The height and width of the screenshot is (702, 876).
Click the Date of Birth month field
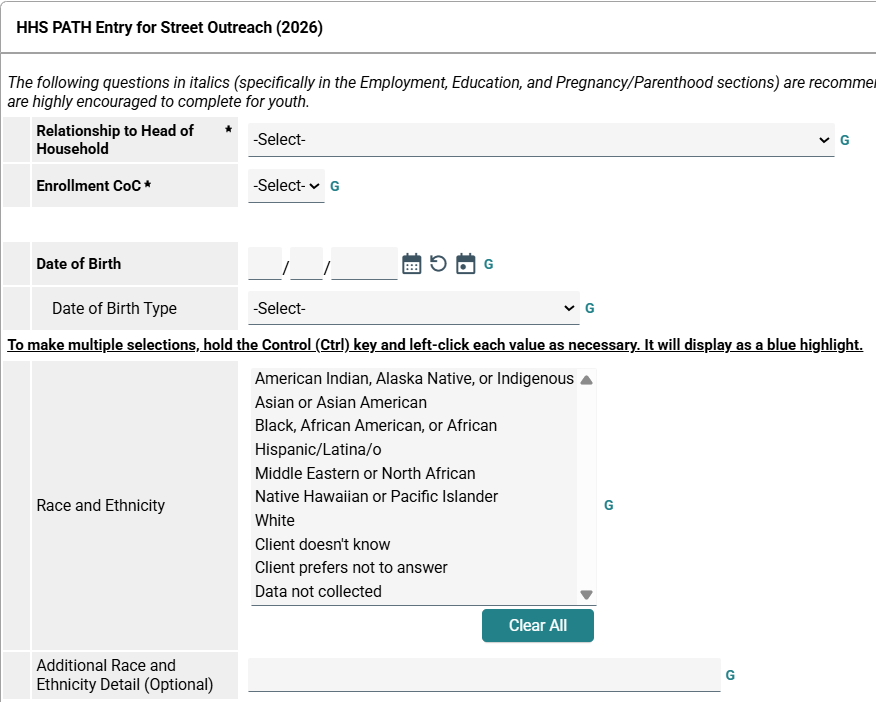[265, 264]
